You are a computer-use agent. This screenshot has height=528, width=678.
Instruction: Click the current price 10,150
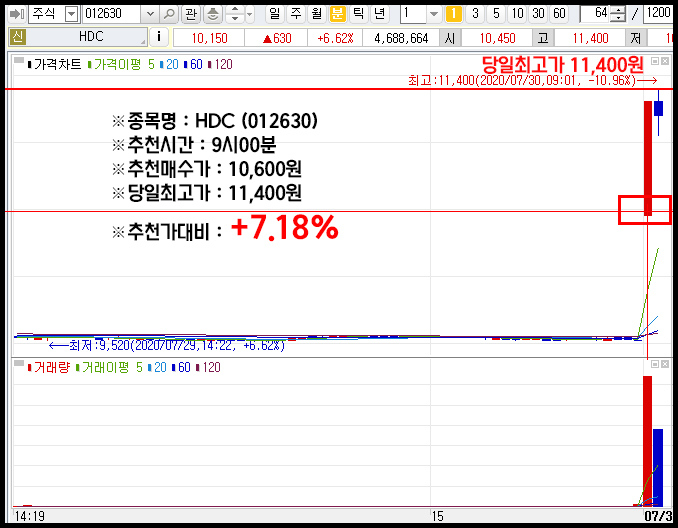point(209,38)
